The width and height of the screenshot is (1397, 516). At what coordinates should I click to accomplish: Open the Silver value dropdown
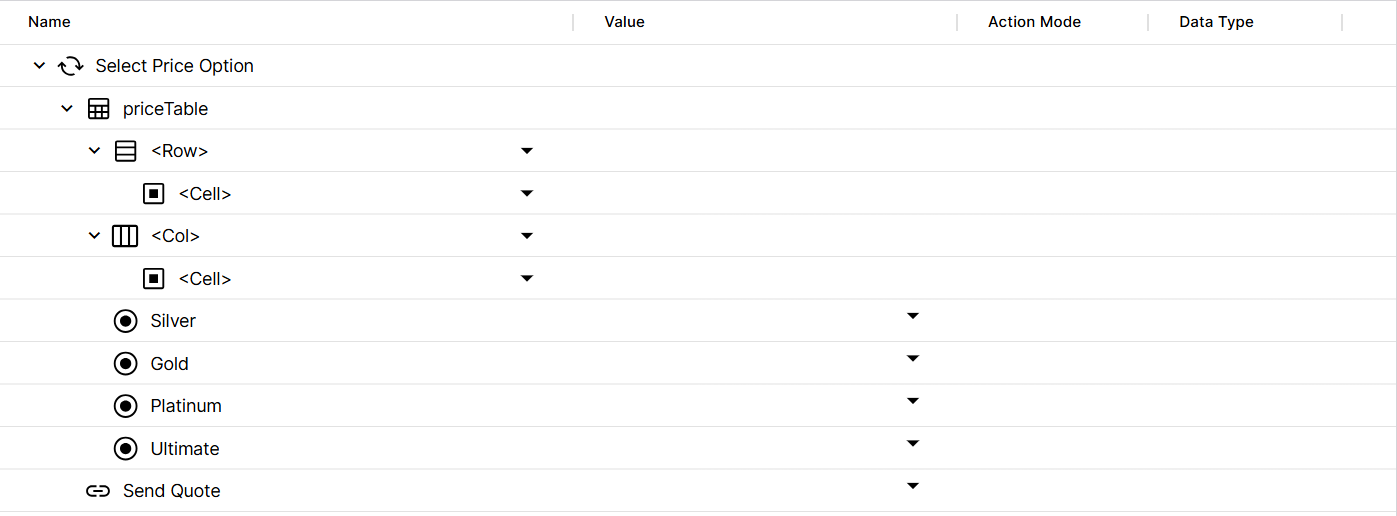[x=912, y=316]
